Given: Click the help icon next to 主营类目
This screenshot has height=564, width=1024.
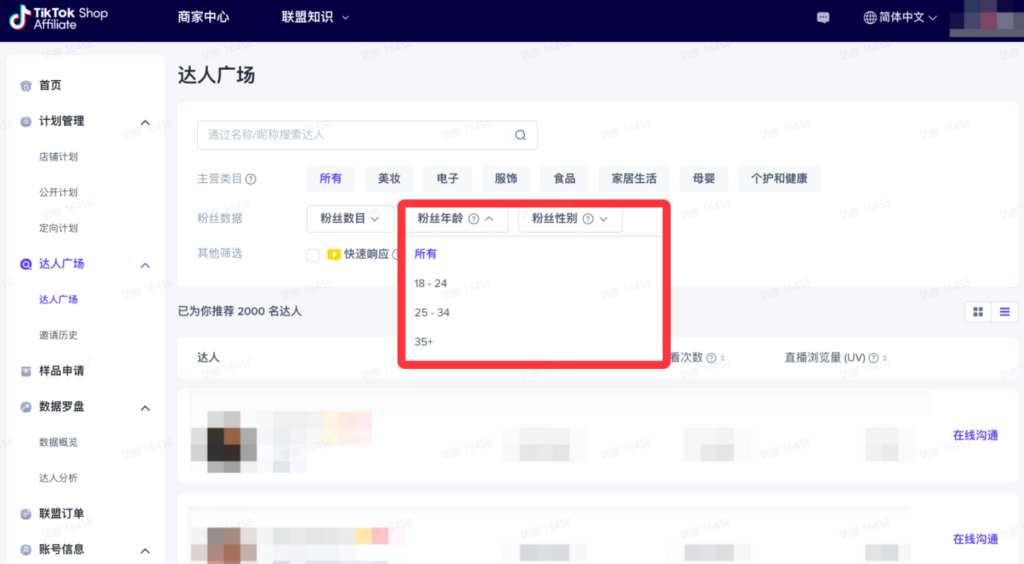Looking at the screenshot, I should point(251,179).
